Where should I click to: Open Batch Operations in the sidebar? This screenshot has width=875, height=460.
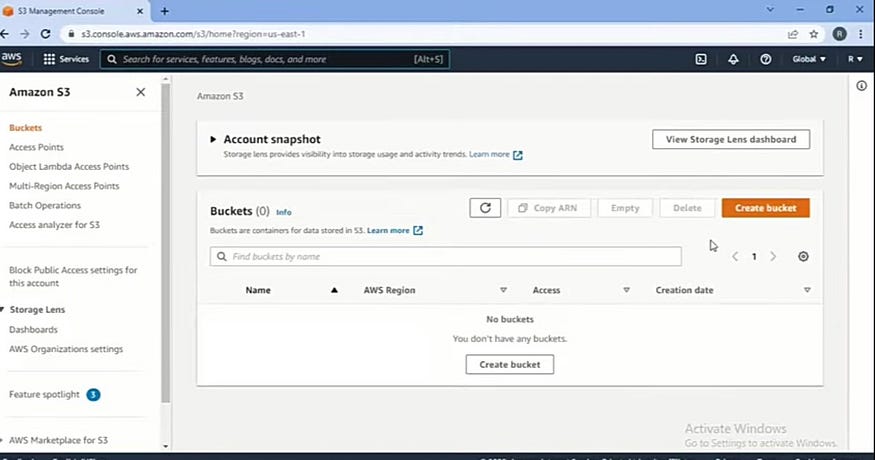tap(45, 205)
